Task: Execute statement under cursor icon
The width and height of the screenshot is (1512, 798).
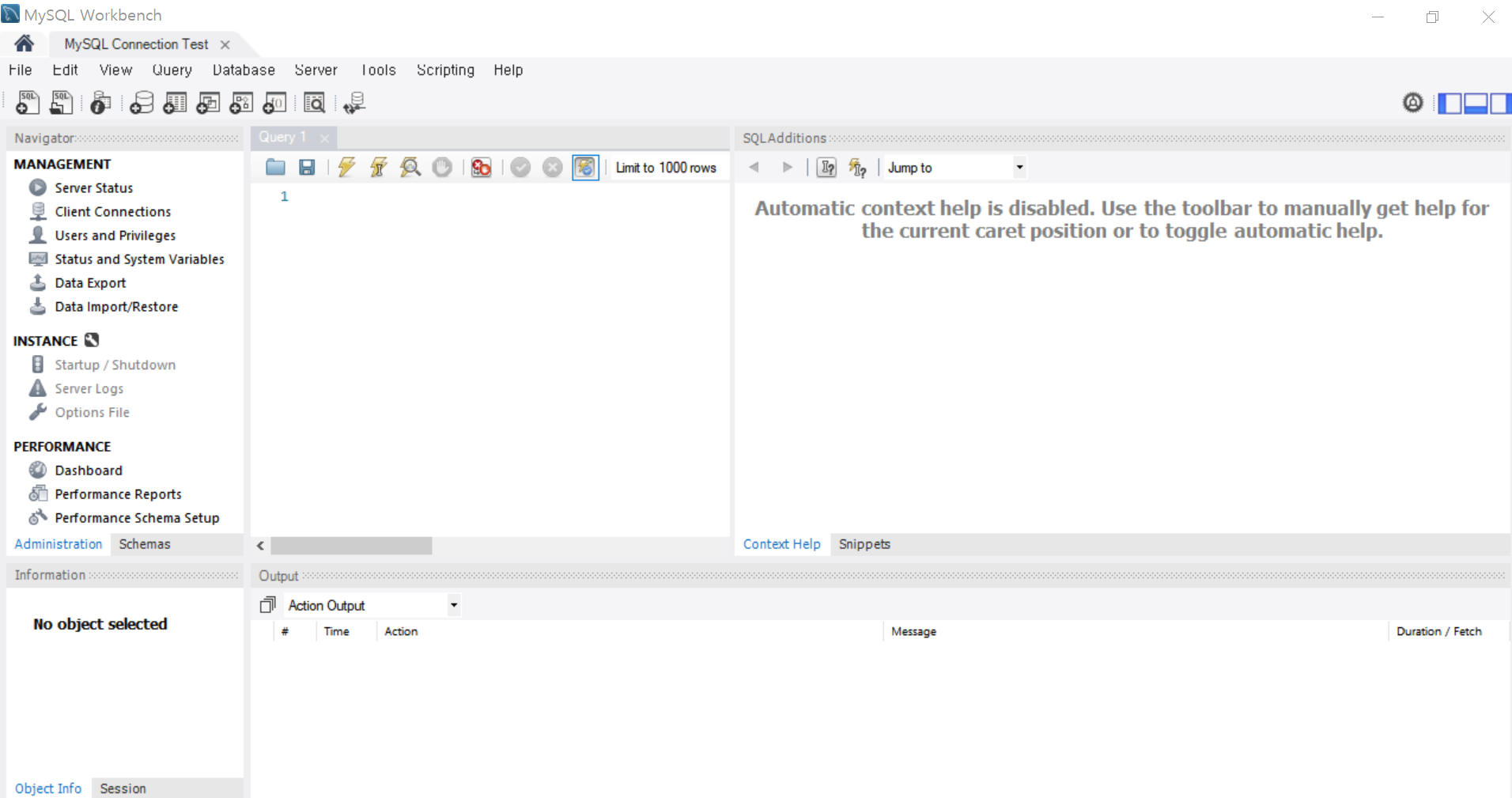Action: point(379,167)
